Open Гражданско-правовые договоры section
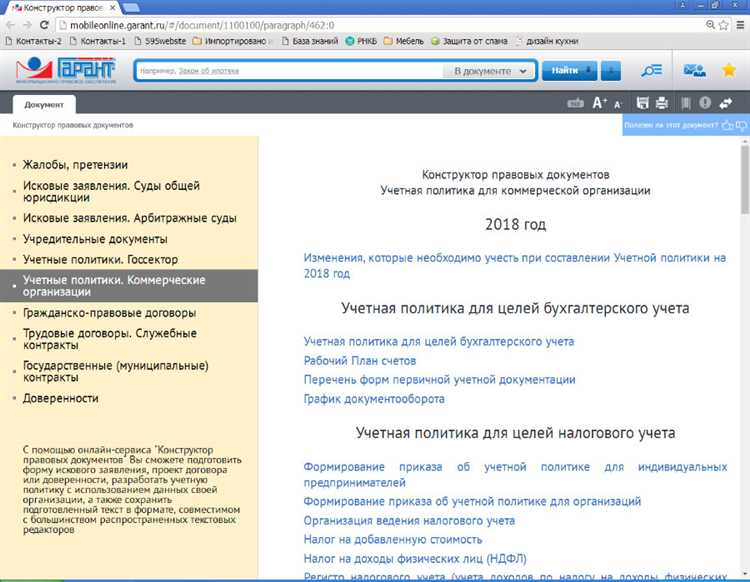This screenshot has width=750, height=582. pos(109,313)
